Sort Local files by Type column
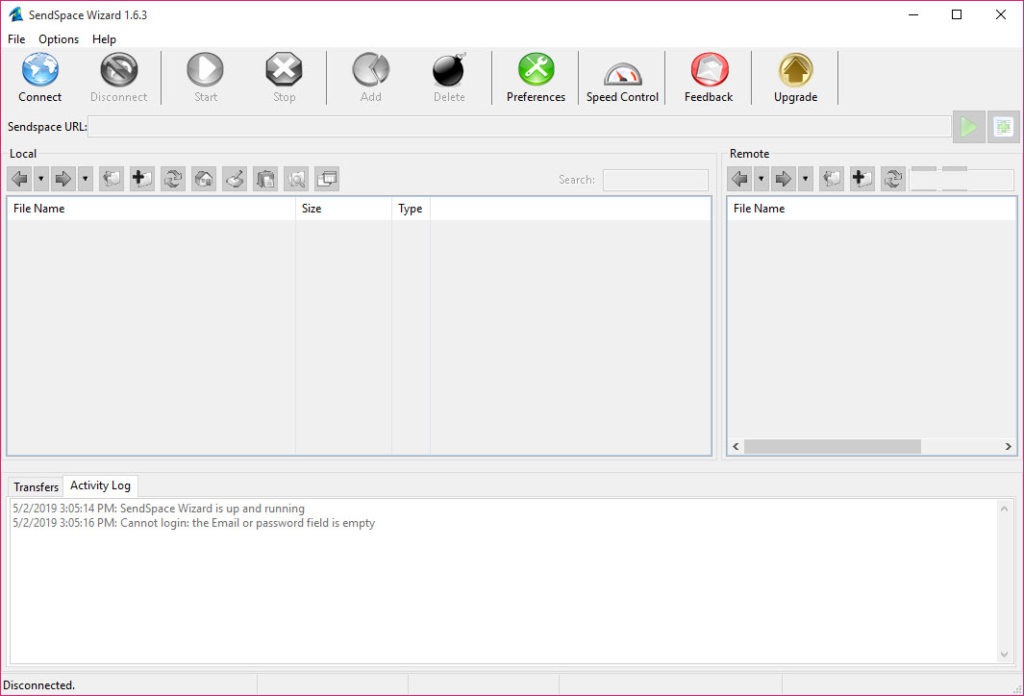Image resolution: width=1024 pixels, height=696 pixels. (411, 208)
